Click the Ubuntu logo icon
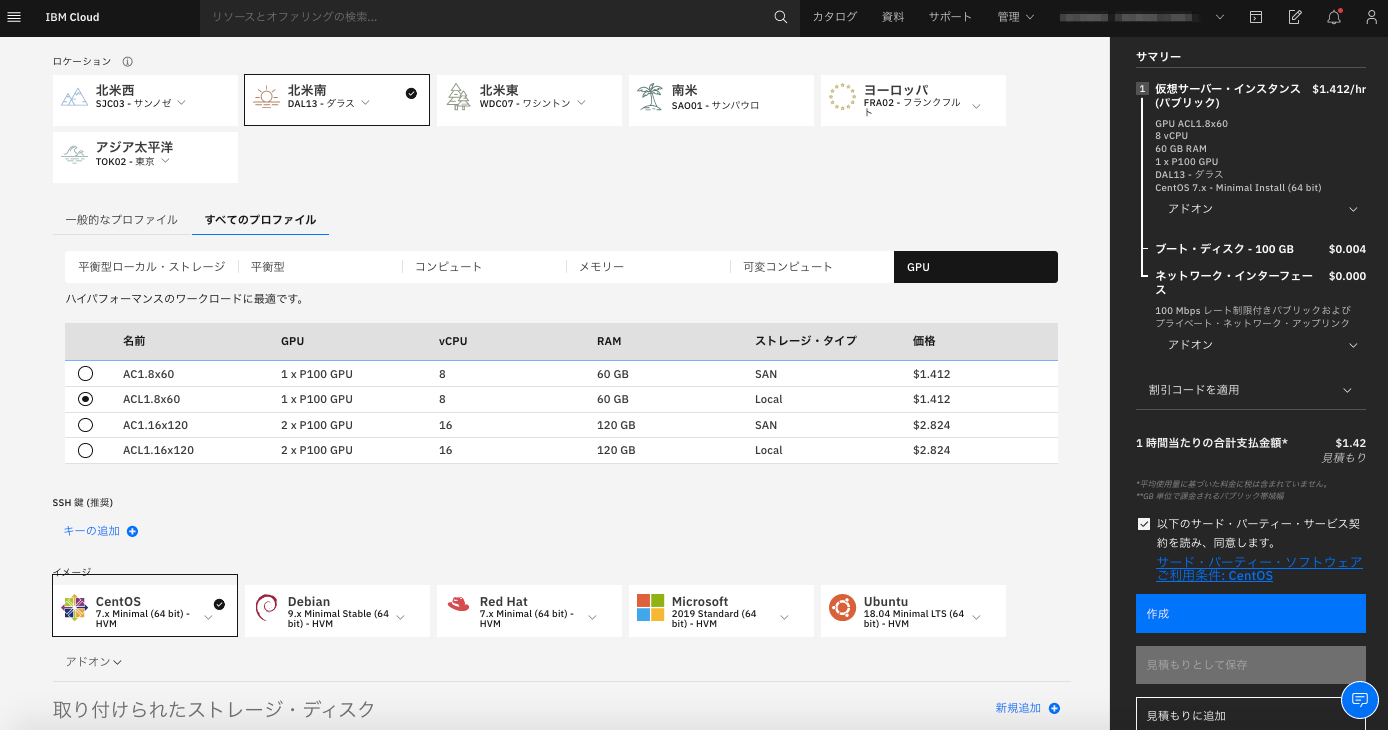Image resolution: width=1388 pixels, height=730 pixels. tap(842, 607)
